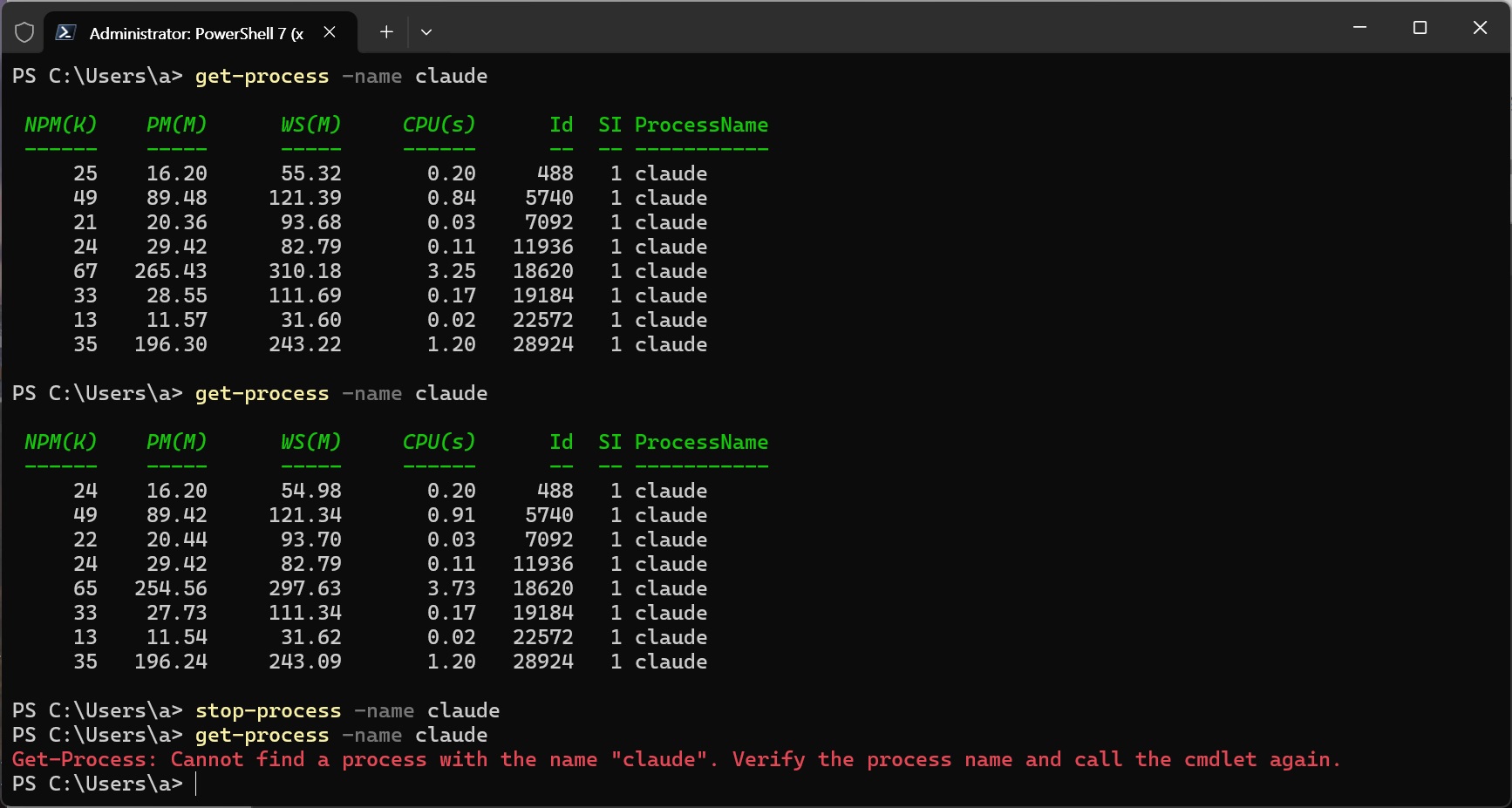This screenshot has width=1512, height=808.
Task: Click the 310.18 working set value
Action: pos(304,271)
